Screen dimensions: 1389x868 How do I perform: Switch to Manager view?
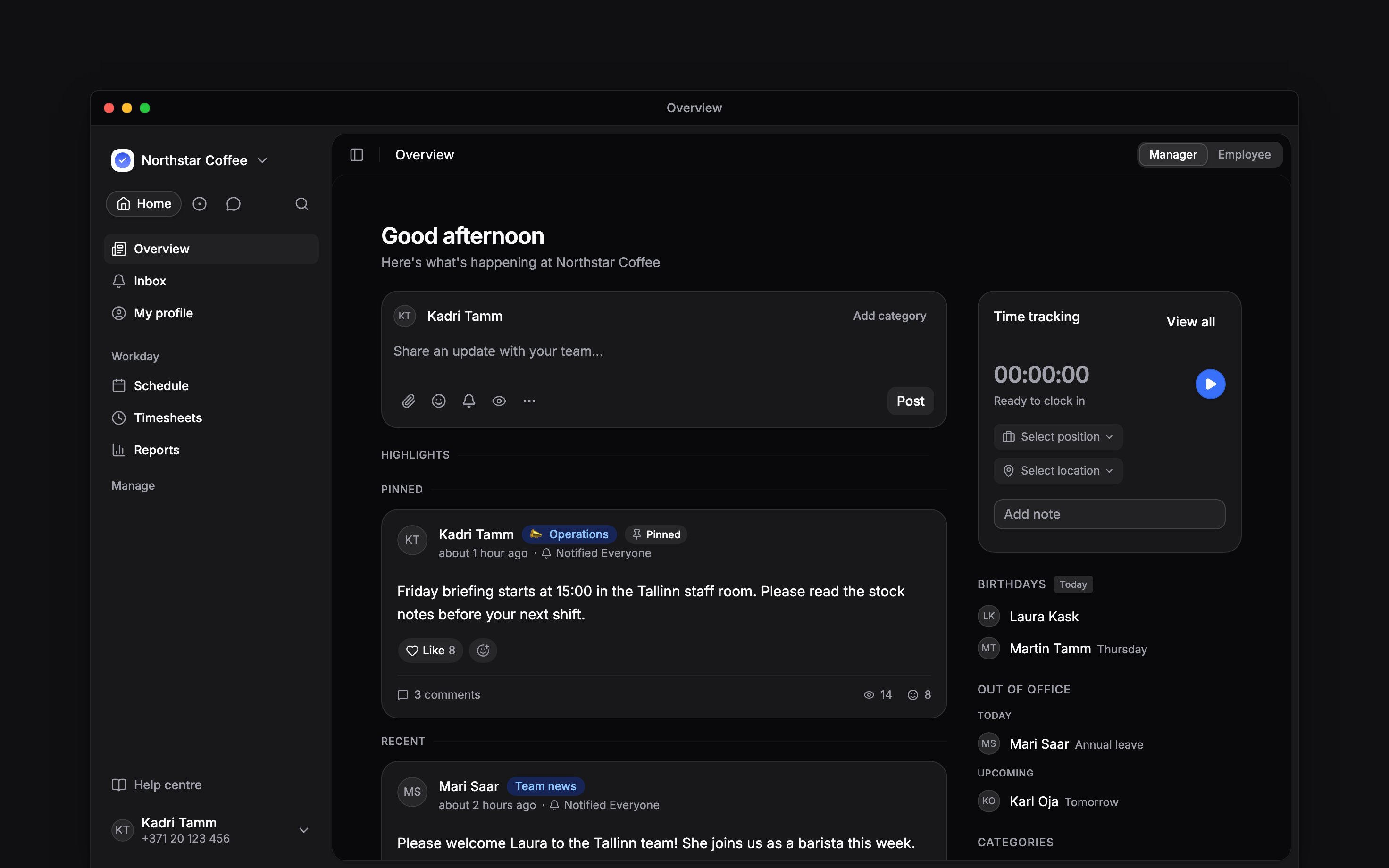tap(1173, 155)
